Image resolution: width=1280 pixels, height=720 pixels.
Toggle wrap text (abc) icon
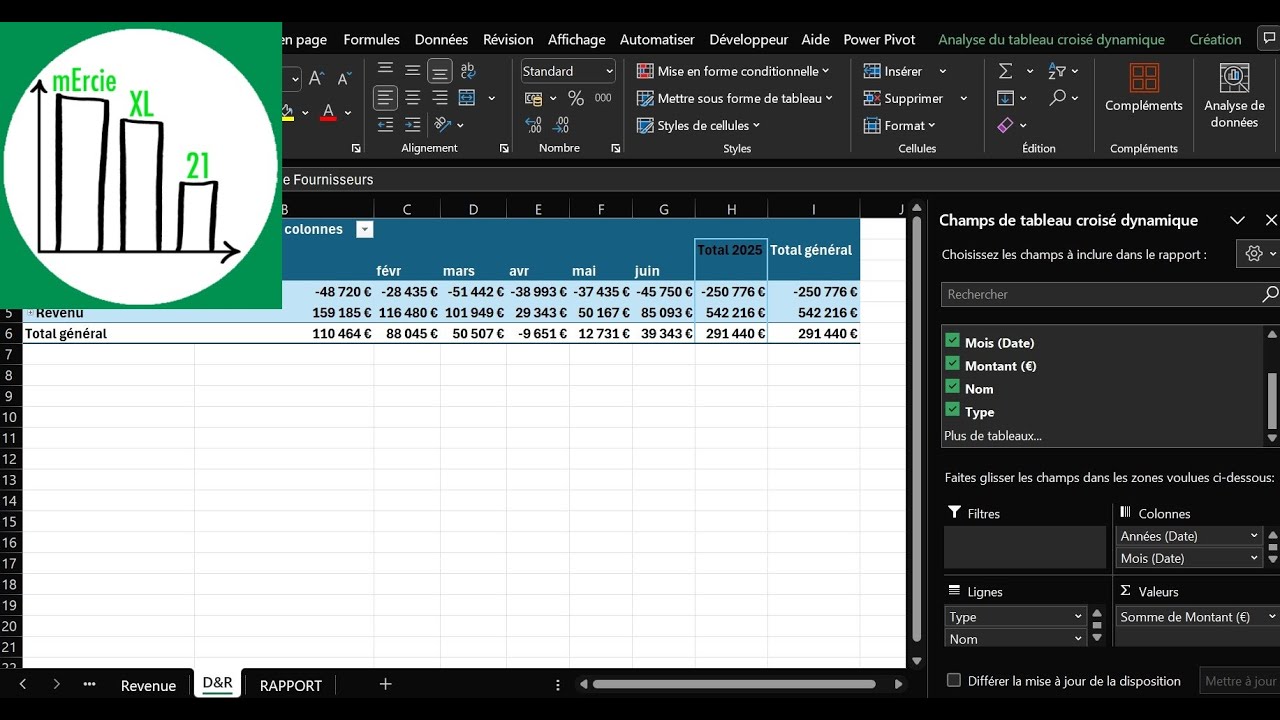click(x=467, y=71)
